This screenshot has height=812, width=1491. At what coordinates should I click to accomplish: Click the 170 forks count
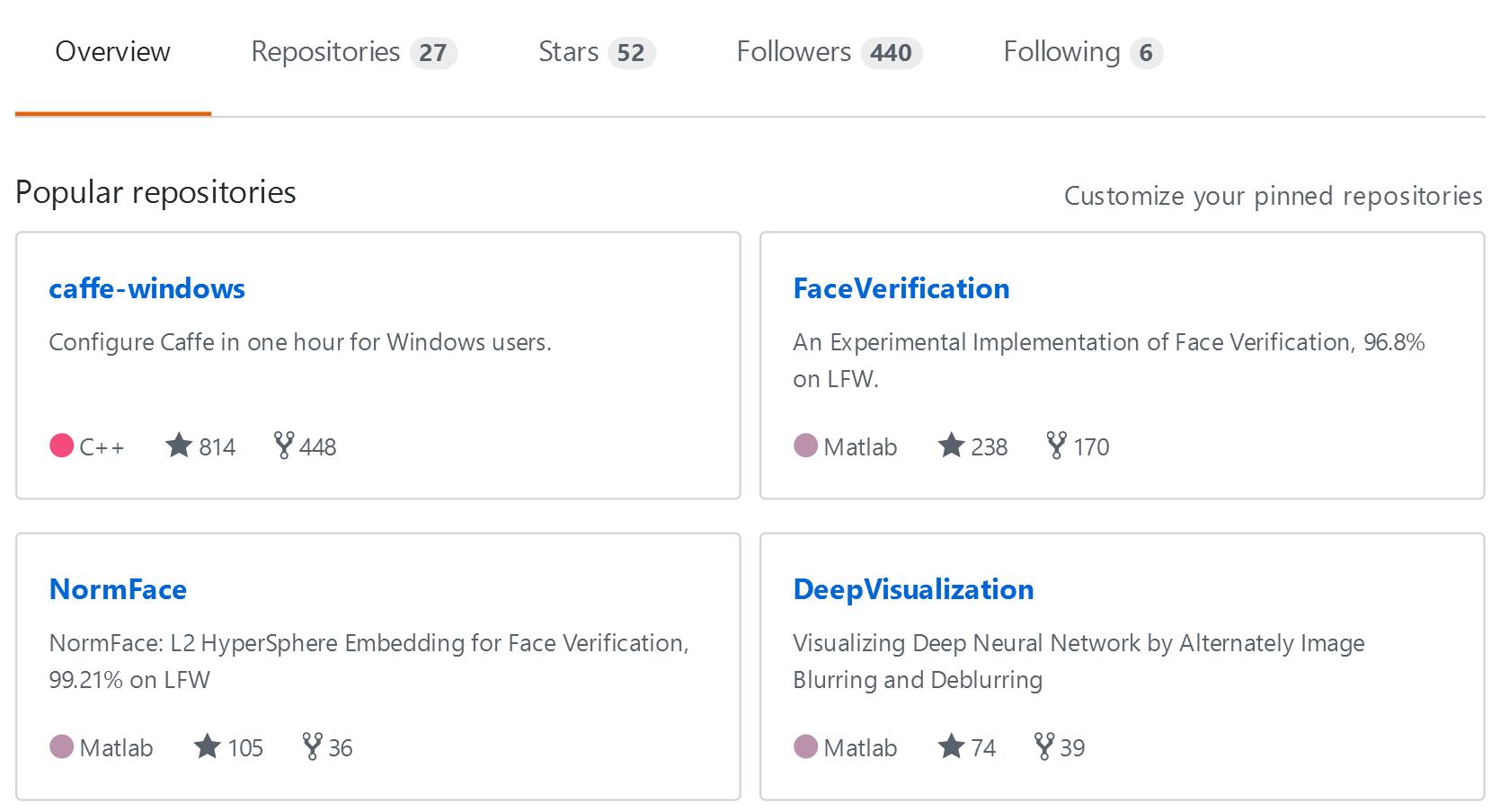coord(1091,447)
